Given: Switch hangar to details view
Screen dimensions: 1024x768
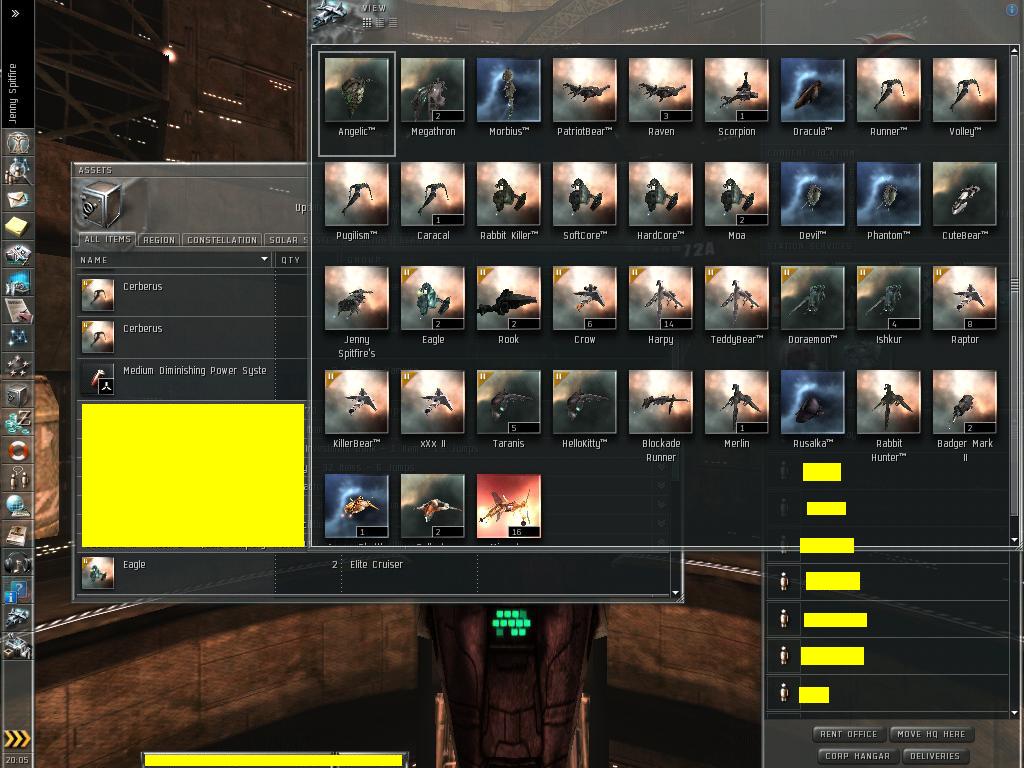Looking at the screenshot, I should pos(380,23).
